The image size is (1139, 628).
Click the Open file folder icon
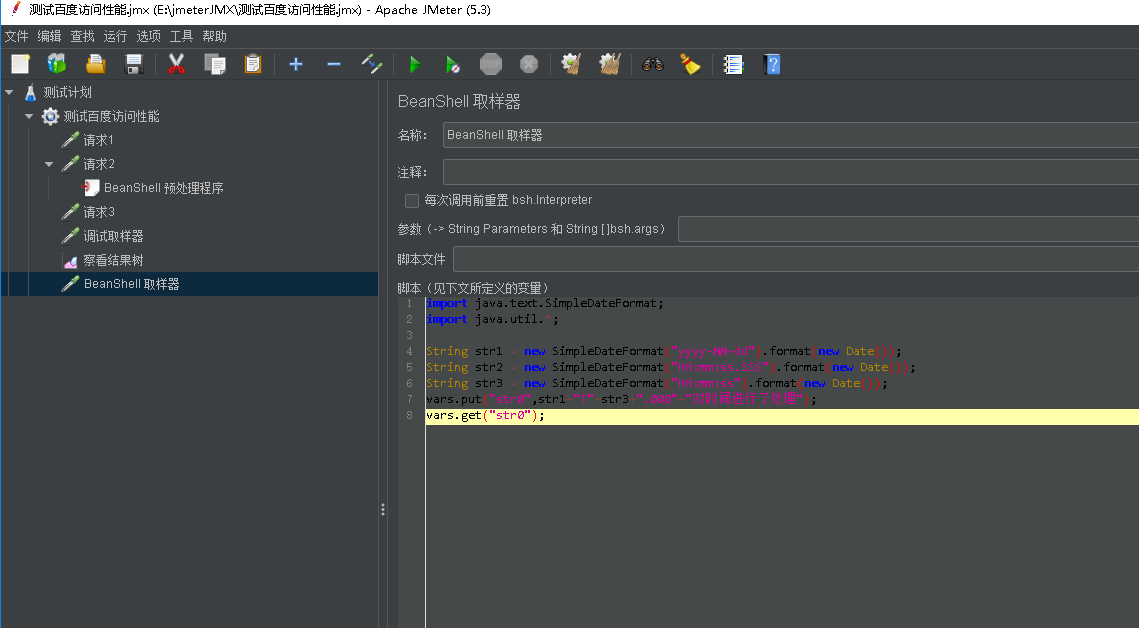96,65
